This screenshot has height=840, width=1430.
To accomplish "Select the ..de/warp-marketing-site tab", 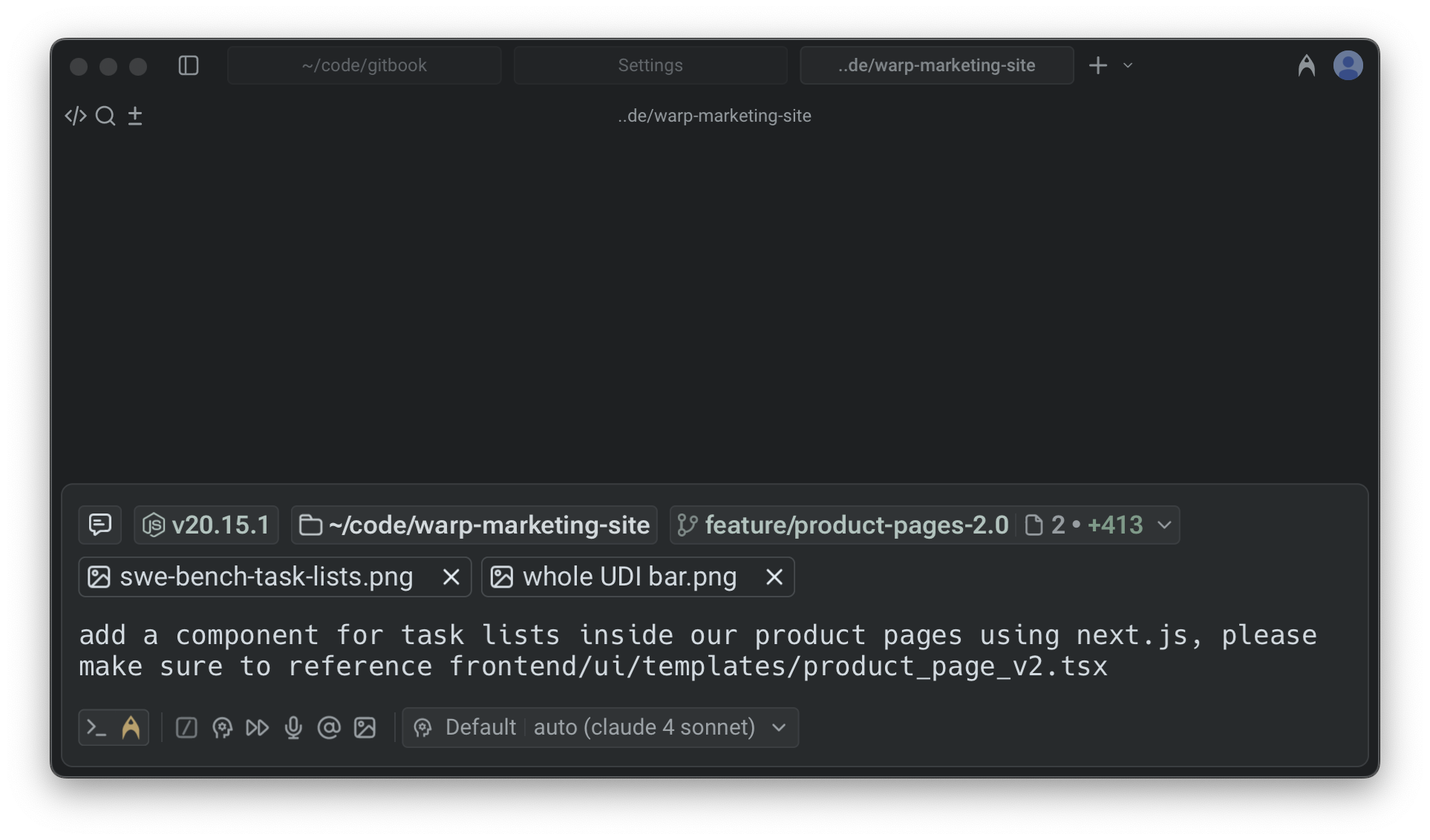I will coord(936,65).
